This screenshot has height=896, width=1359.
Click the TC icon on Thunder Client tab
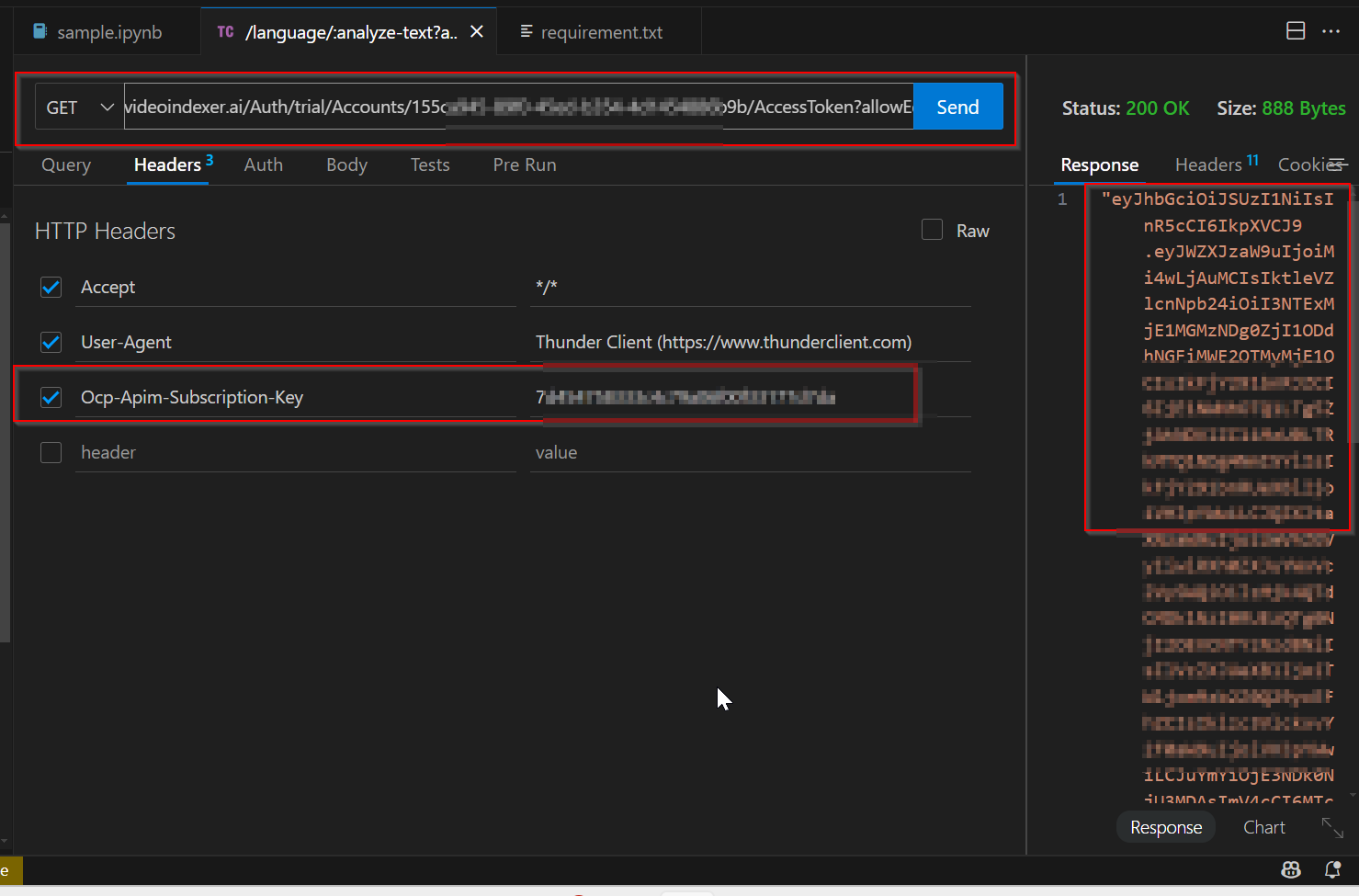[x=225, y=32]
